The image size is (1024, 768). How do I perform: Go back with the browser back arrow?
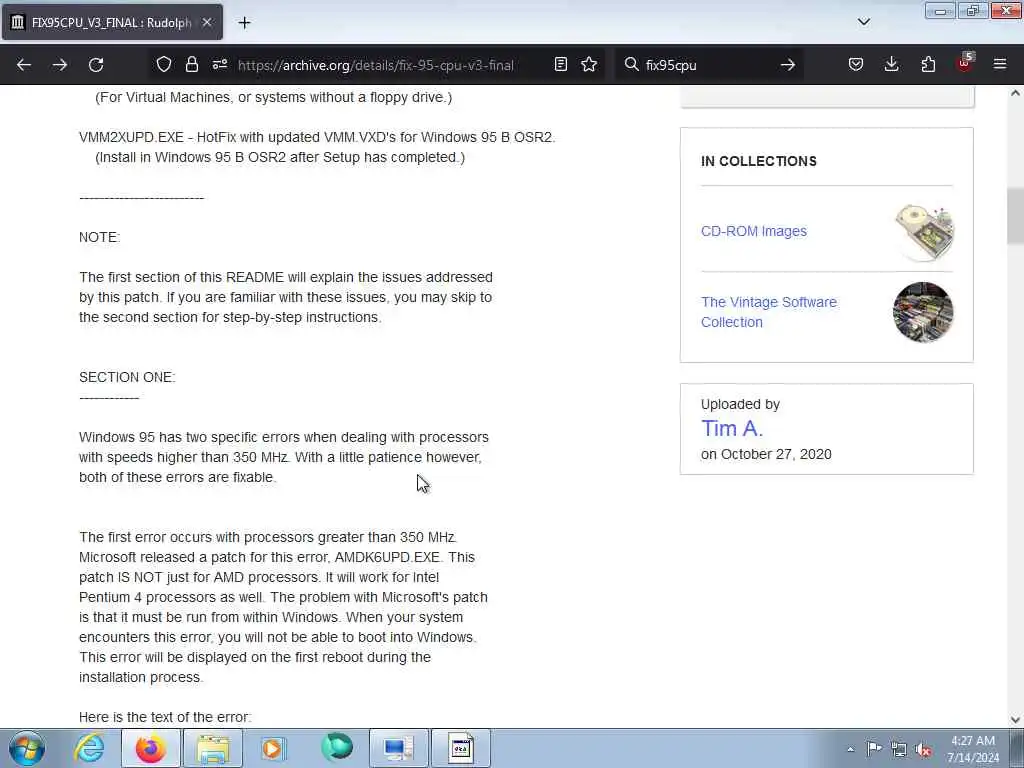coord(24,65)
